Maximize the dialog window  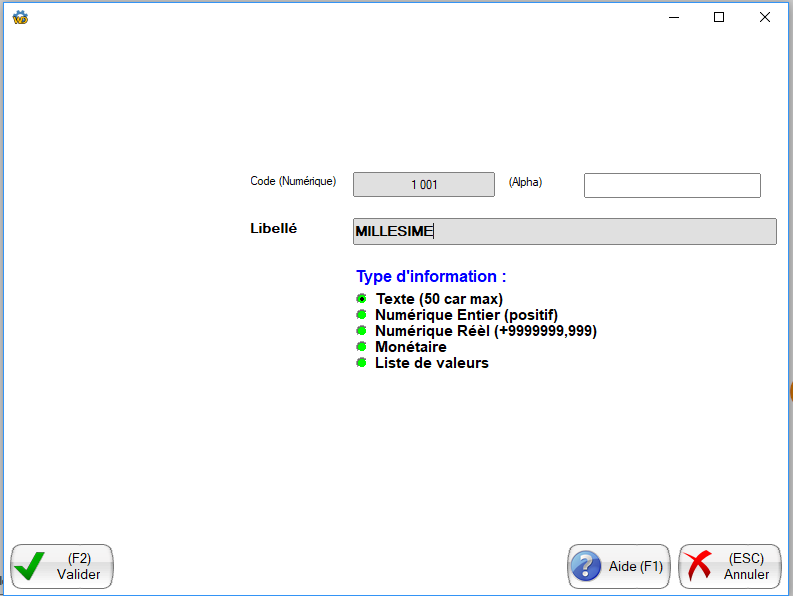click(x=718, y=17)
